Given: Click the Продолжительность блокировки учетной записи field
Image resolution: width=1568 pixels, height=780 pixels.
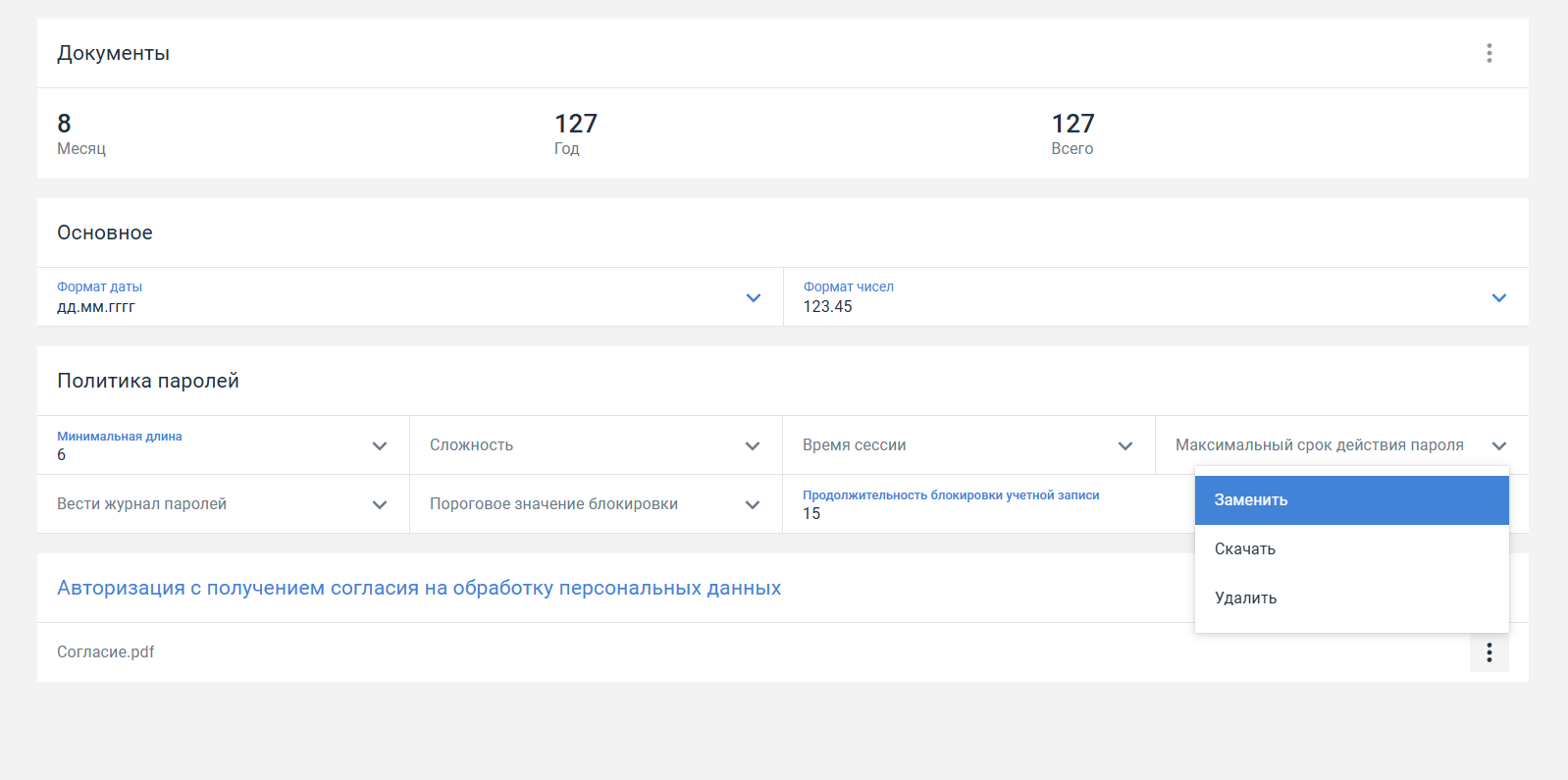Looking at the screenshot, I should click(x=981, y=504).
